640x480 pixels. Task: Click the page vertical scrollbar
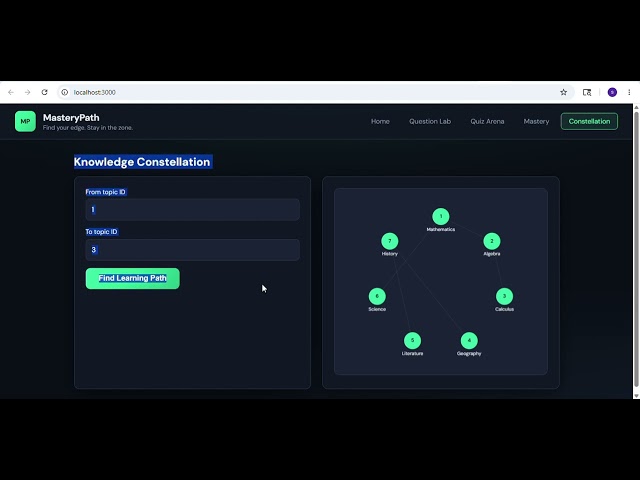tap(636, 249)
